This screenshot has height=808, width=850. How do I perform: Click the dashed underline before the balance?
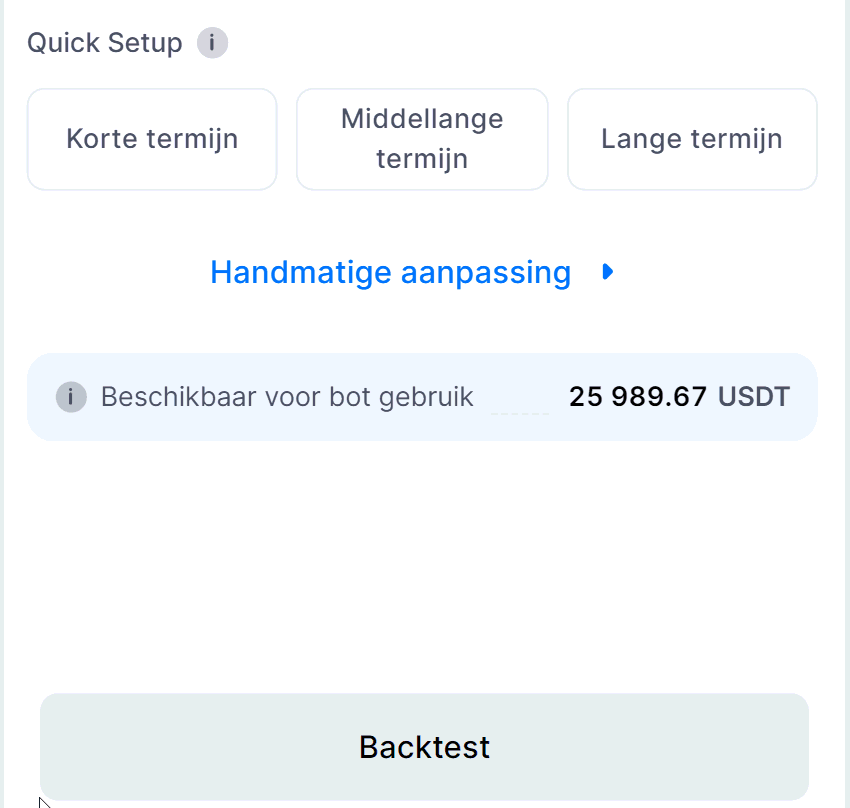pos(520,412)
